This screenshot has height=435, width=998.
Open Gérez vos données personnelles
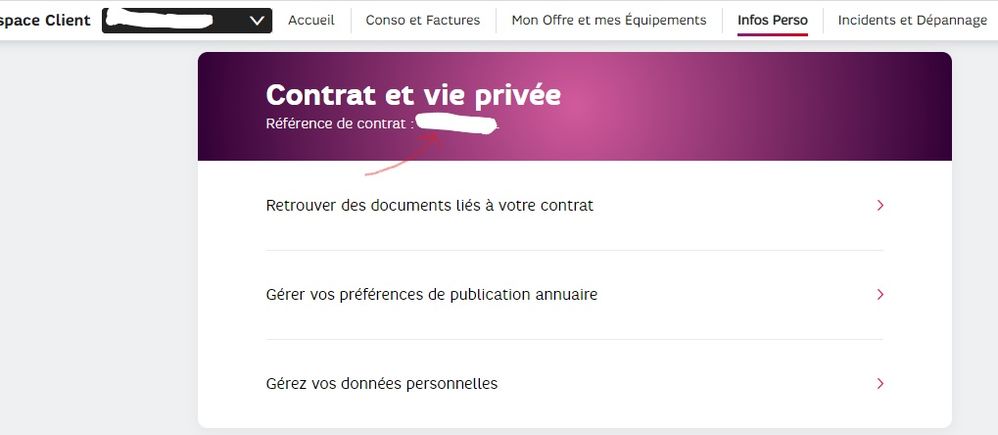382,384
